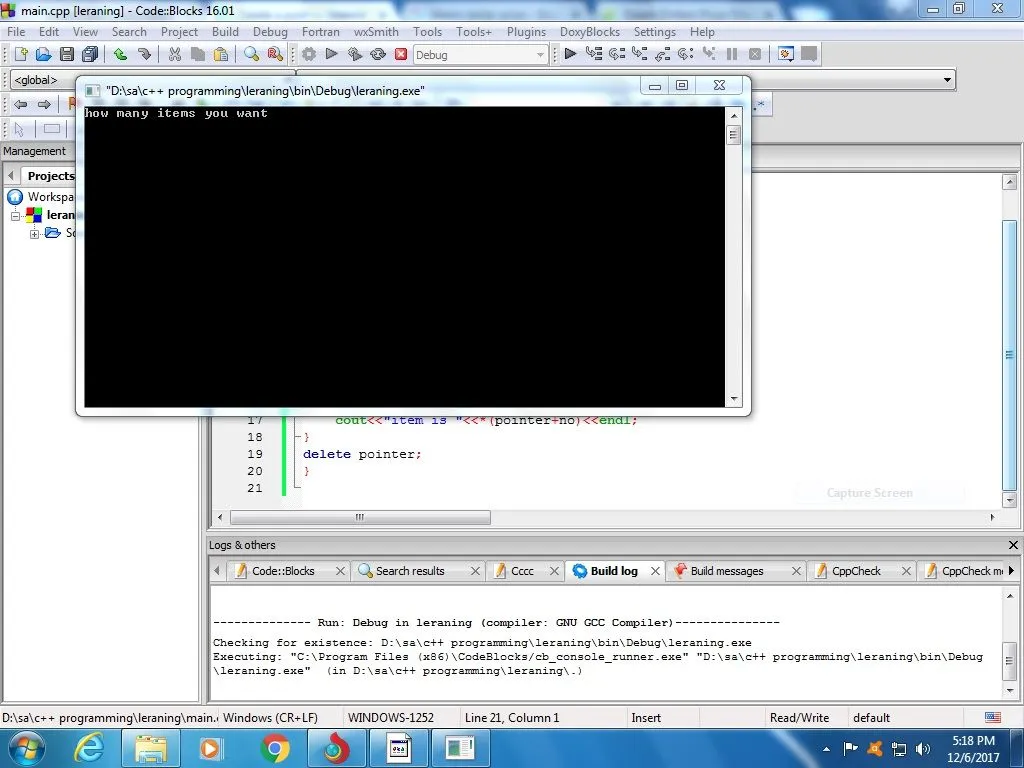Click the Cut scissors icon
This screenshot has width=1024, height=768.
[174, 54]
